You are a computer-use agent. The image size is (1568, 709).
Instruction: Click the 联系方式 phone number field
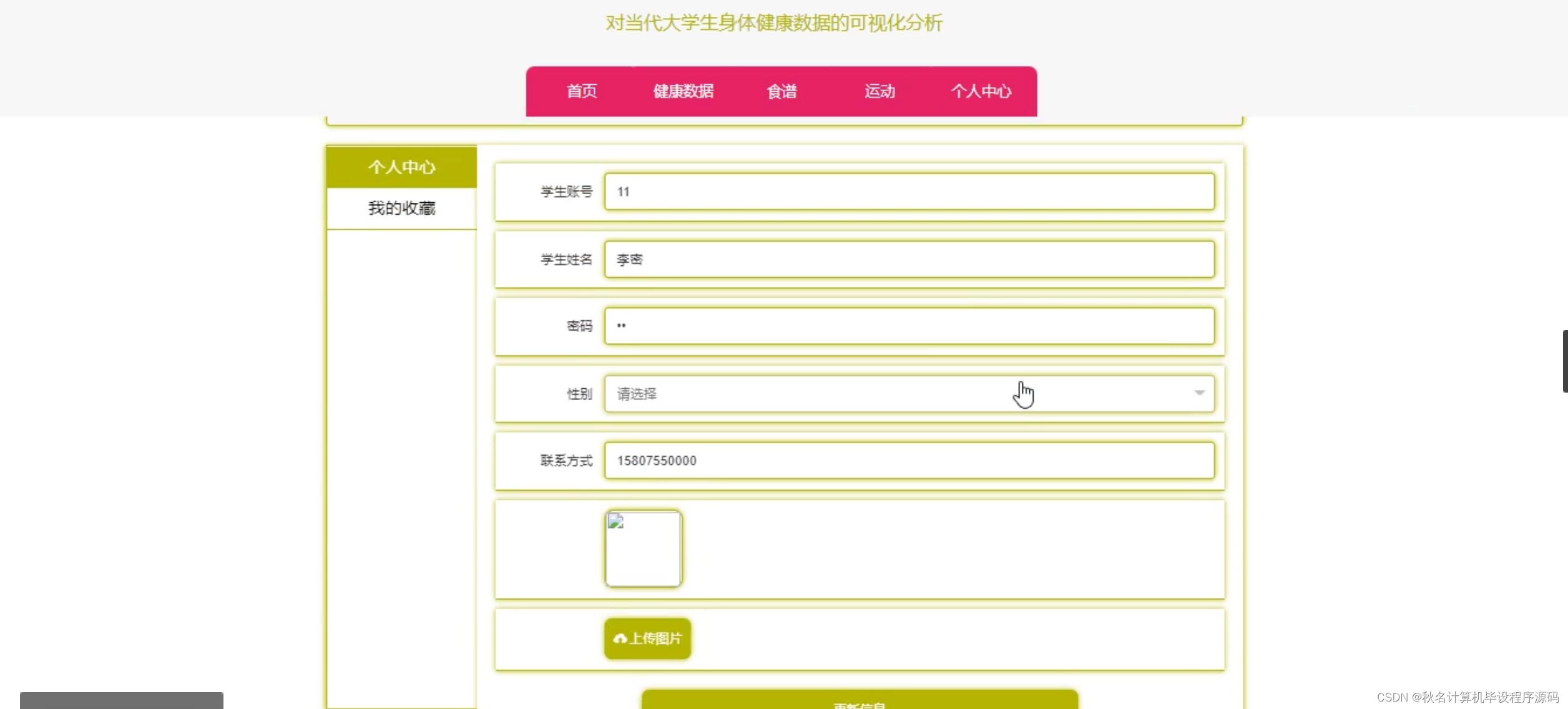click(x=909, y=461)
